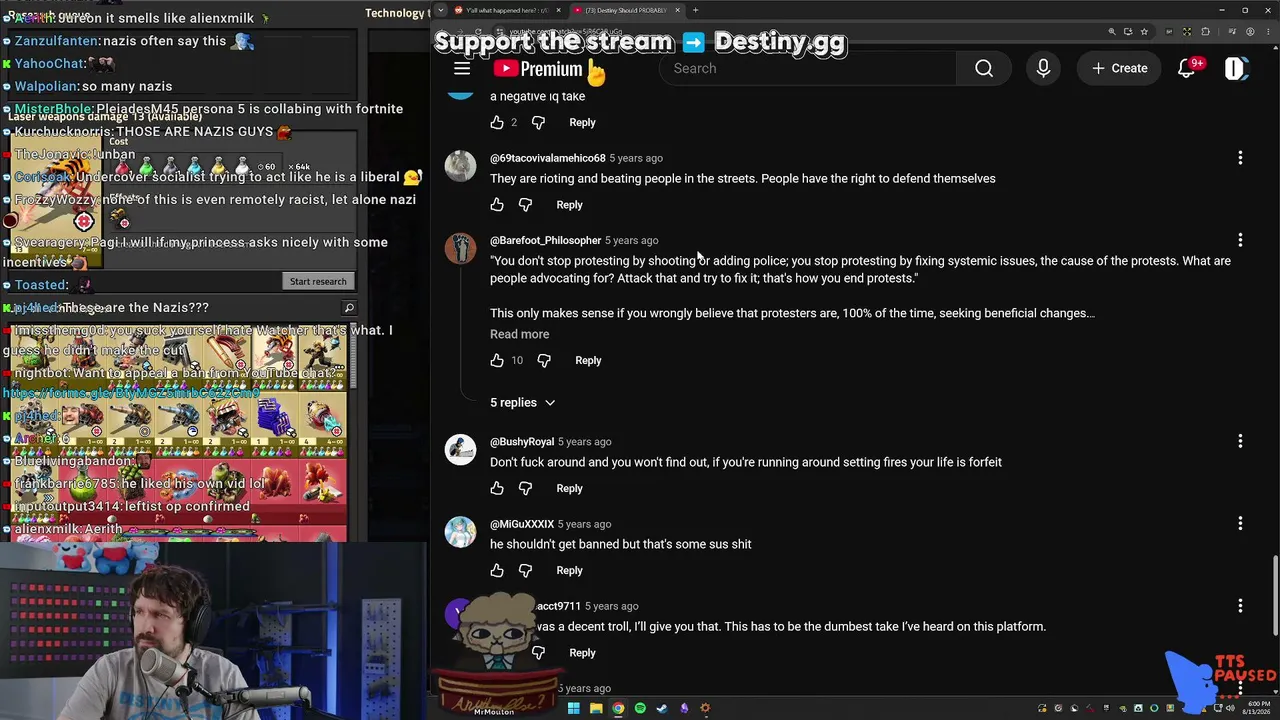Open Steam from the taskbar
This screenshot has height=720, width=1280.
click(x=662, y=708)
